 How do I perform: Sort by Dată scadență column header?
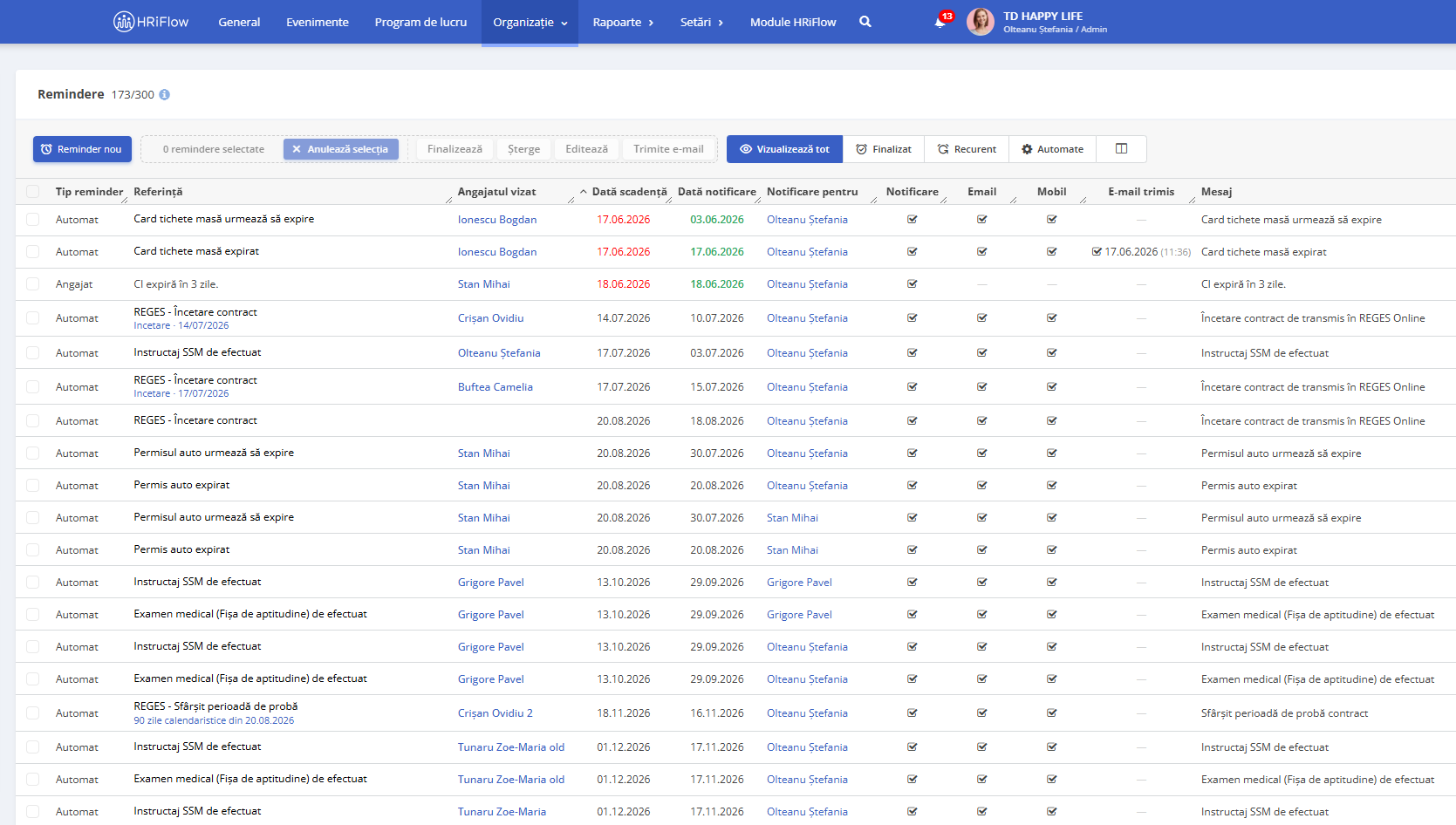coord(629,192)
